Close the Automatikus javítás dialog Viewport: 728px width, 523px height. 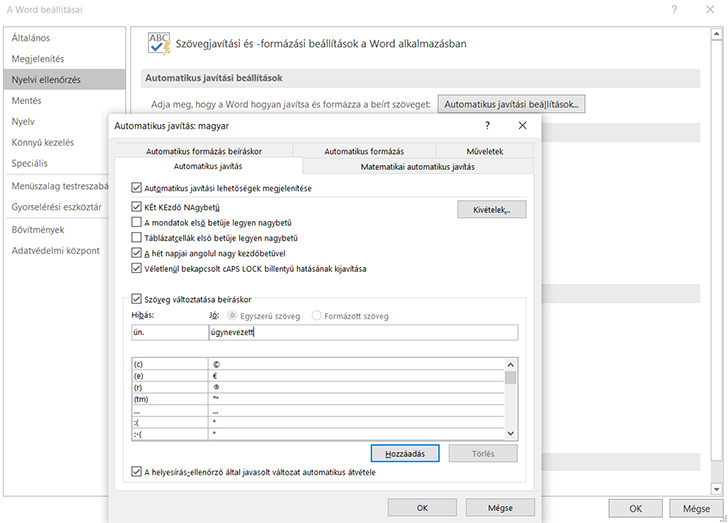click(522, 126)
